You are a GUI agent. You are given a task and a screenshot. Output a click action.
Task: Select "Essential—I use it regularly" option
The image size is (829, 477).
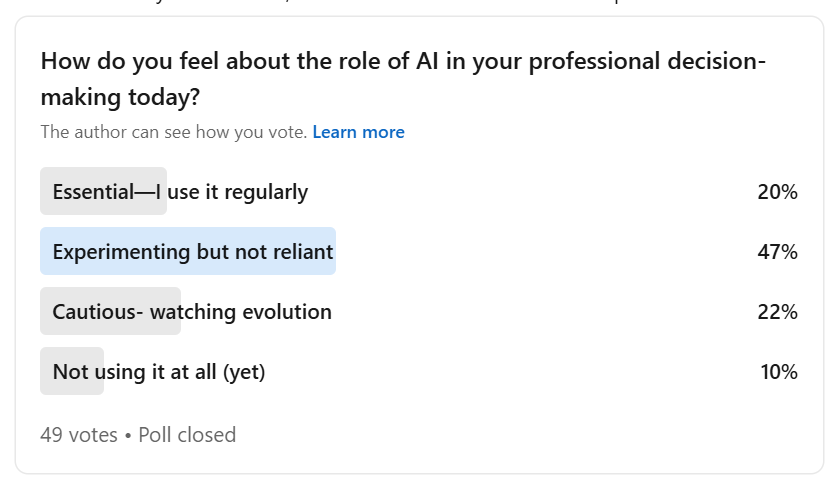(x=180, y=192)
